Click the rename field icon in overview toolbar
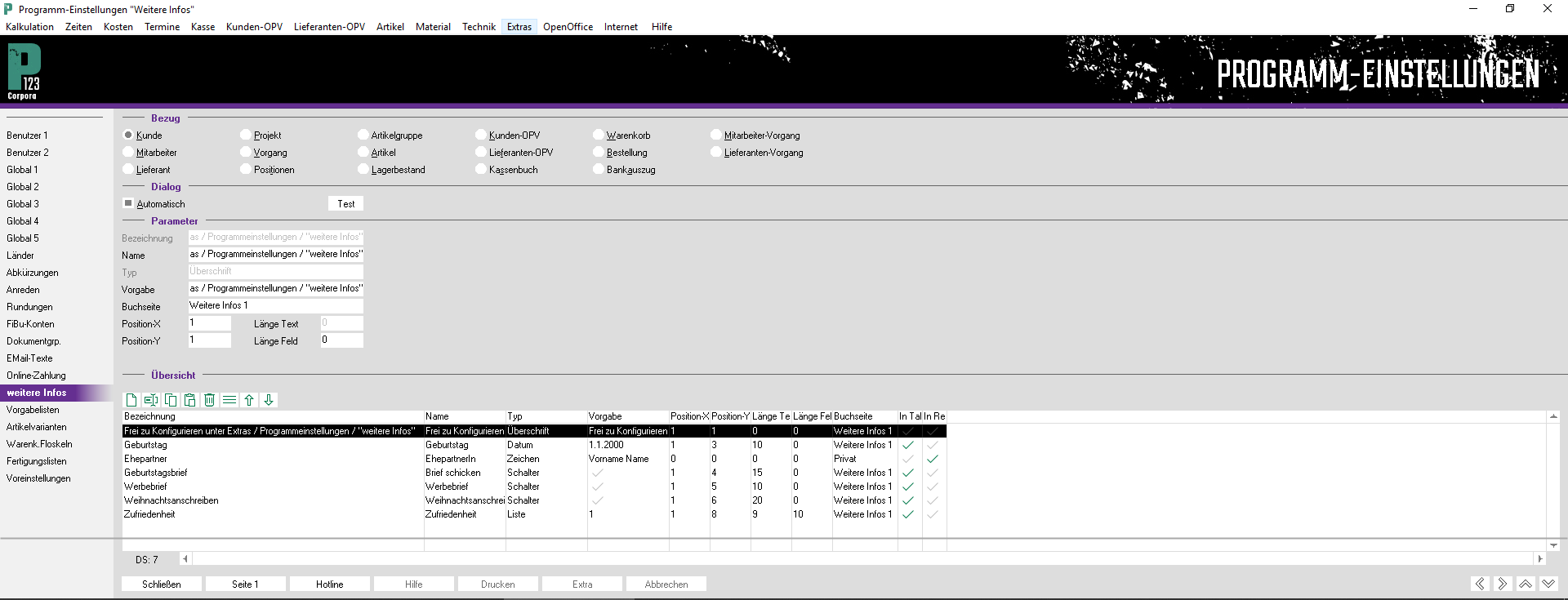 (151, 400)
